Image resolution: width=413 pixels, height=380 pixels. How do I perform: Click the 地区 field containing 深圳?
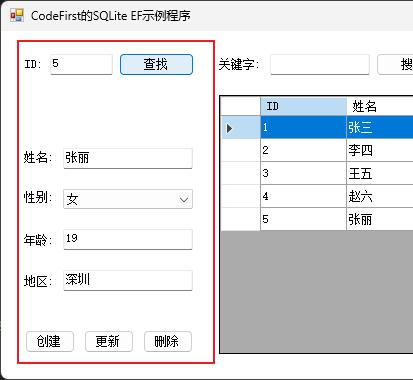click(128, 280)
